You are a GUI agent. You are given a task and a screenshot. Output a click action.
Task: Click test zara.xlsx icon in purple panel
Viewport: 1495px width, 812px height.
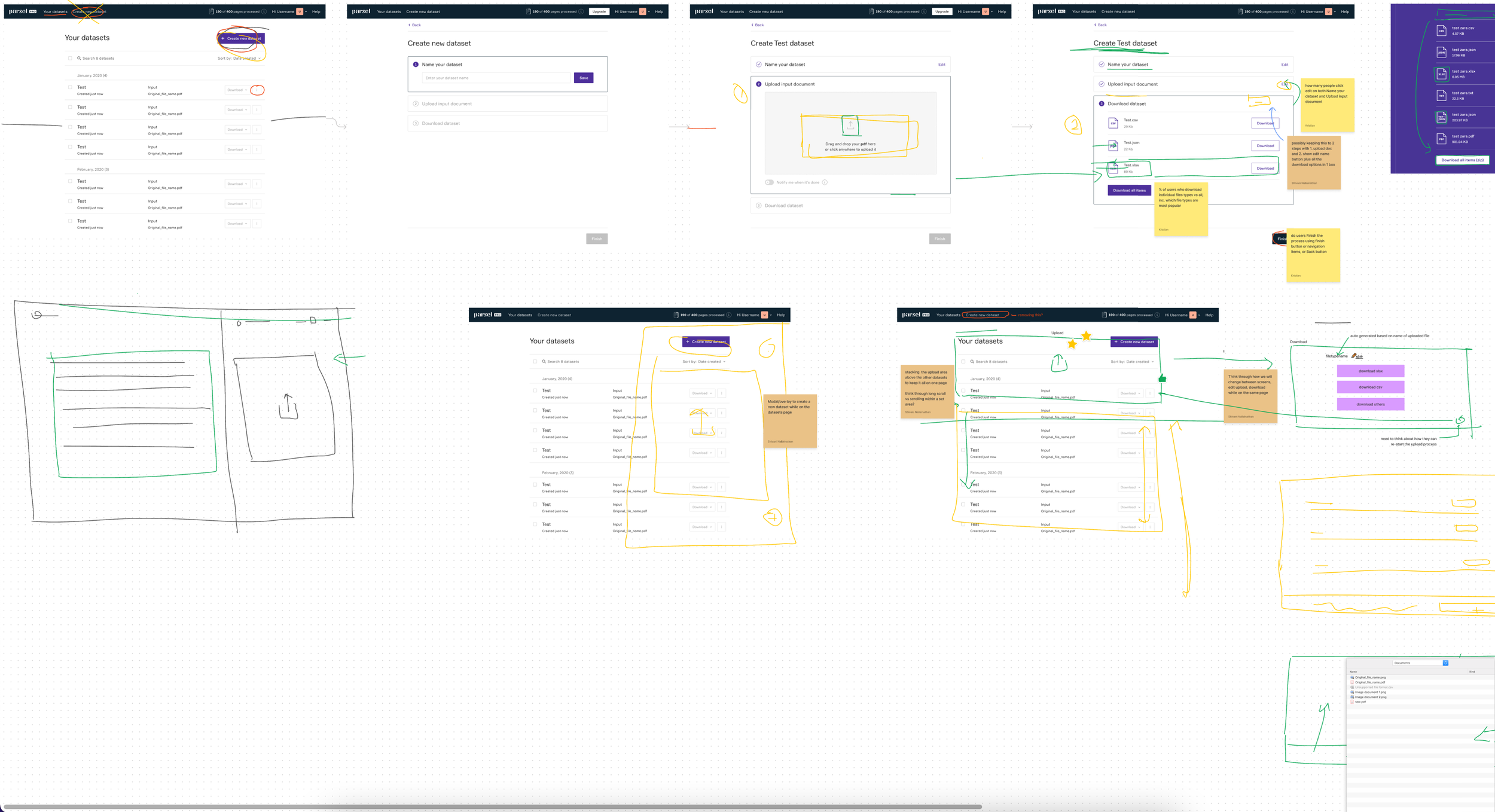pos(1442,74)
